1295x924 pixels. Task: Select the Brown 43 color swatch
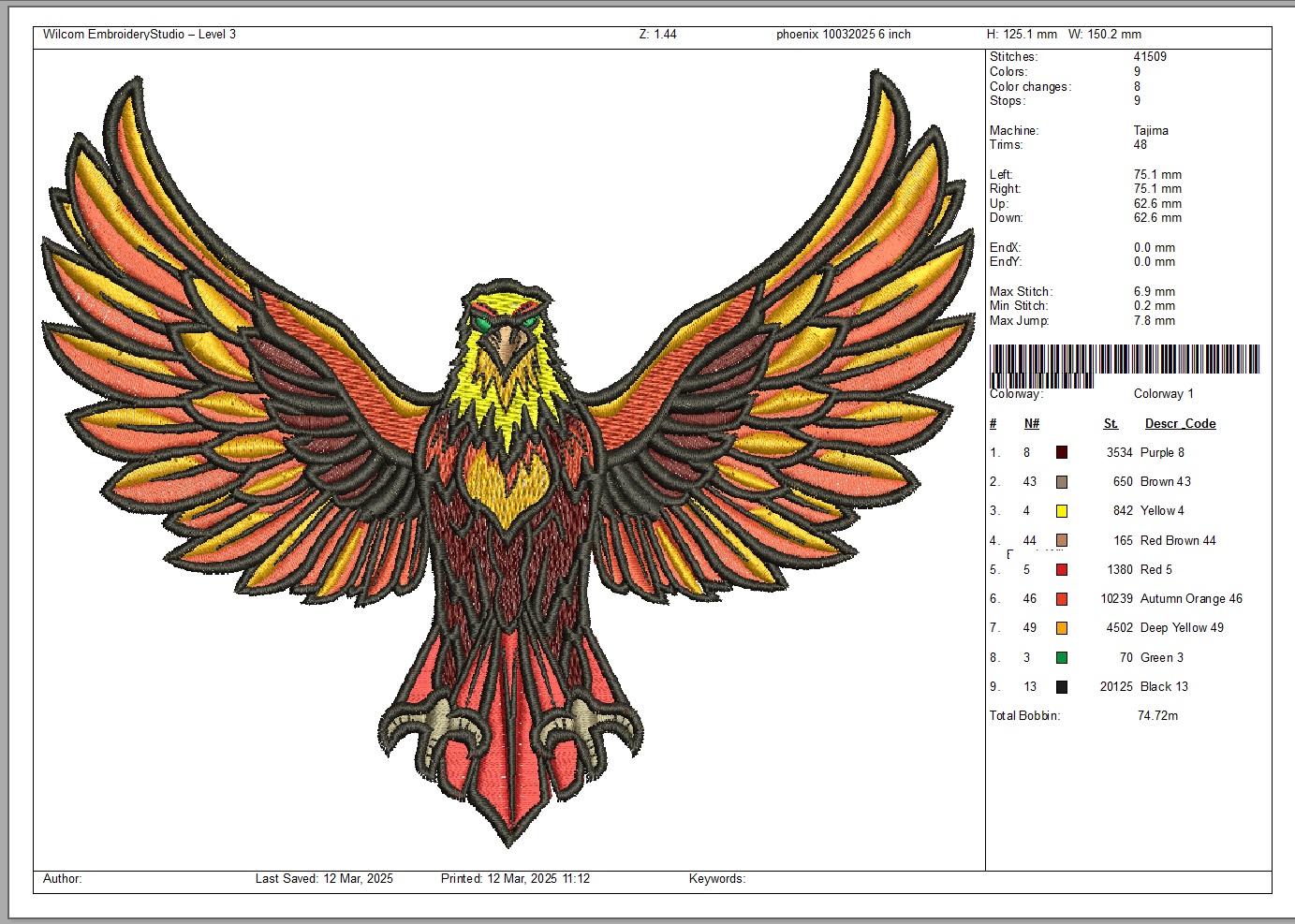1062,482
